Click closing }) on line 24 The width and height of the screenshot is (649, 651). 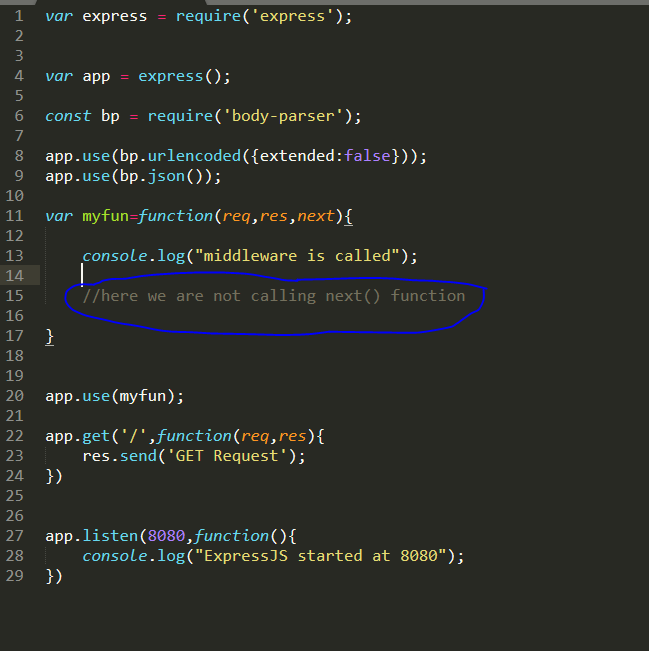point(54,476)
